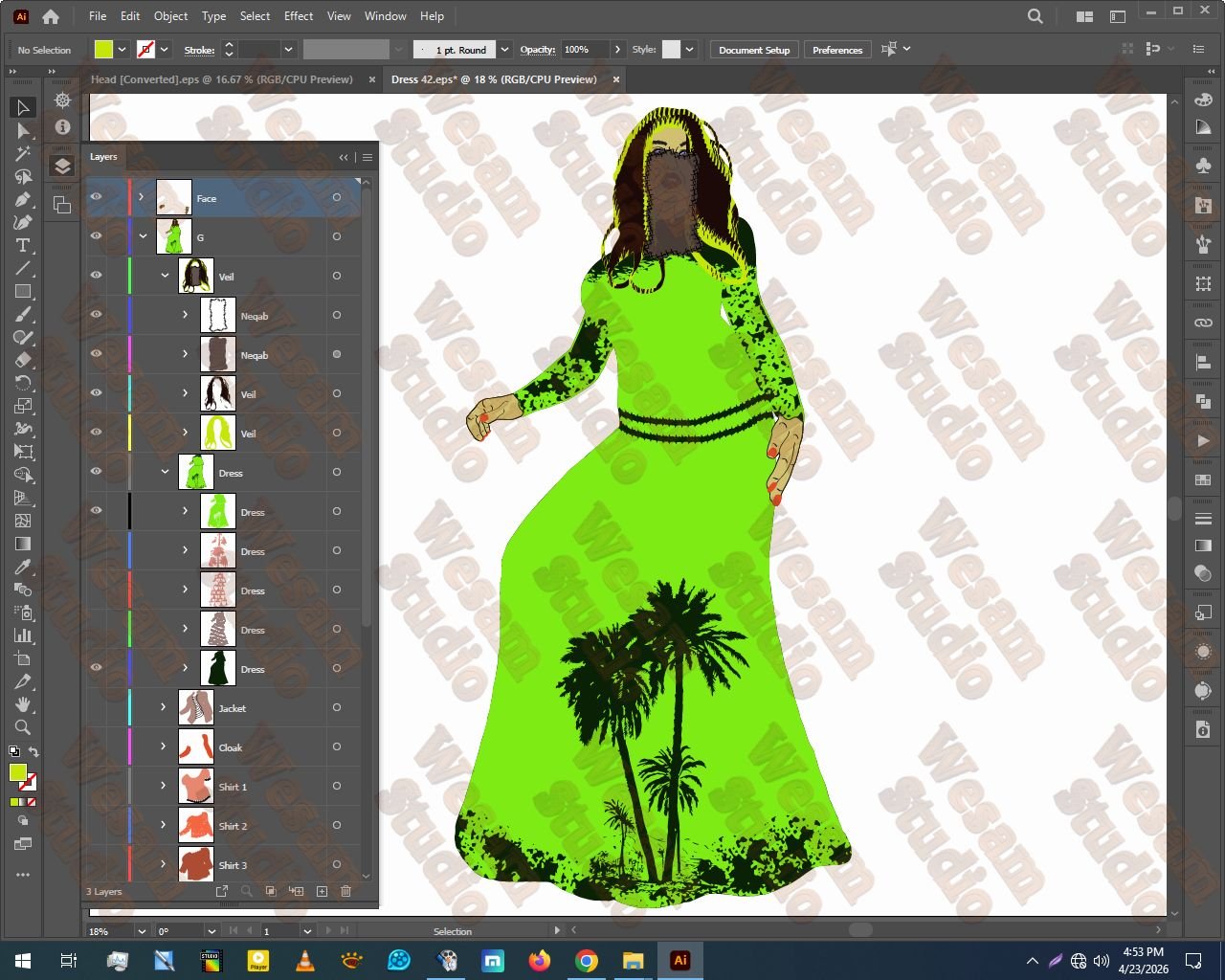Activate the Rotate tool
The image size is (1225, 980).
pos(23,383)
